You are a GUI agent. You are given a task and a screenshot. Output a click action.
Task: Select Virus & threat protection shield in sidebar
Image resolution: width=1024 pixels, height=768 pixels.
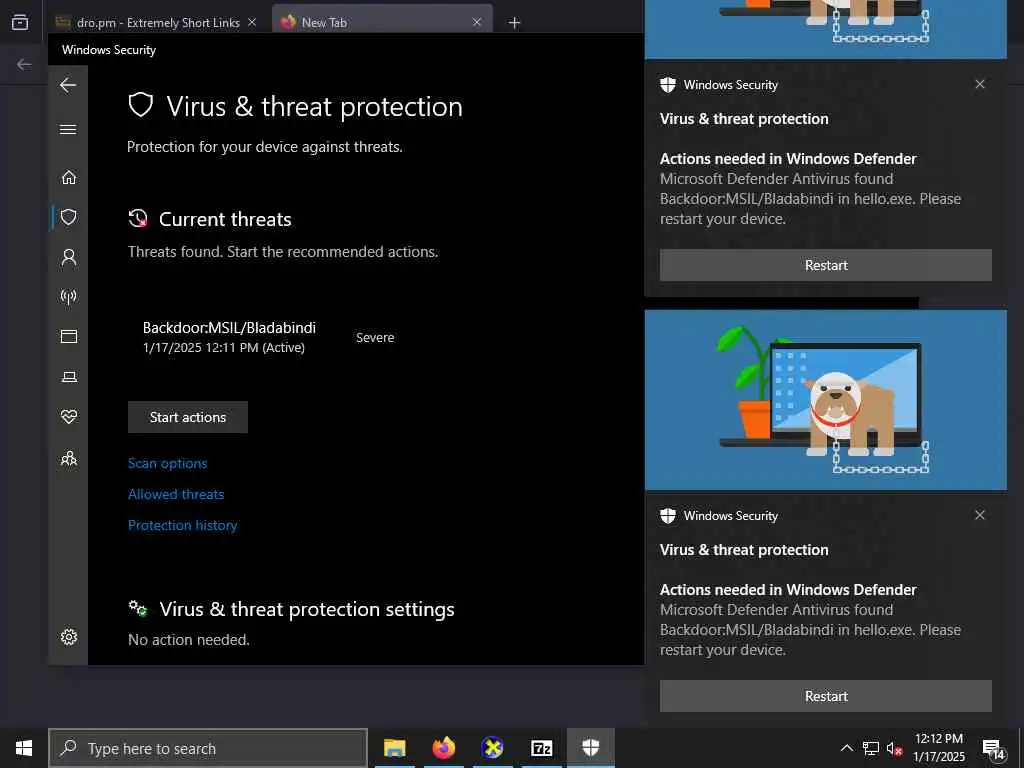click(x=69, y=217)
